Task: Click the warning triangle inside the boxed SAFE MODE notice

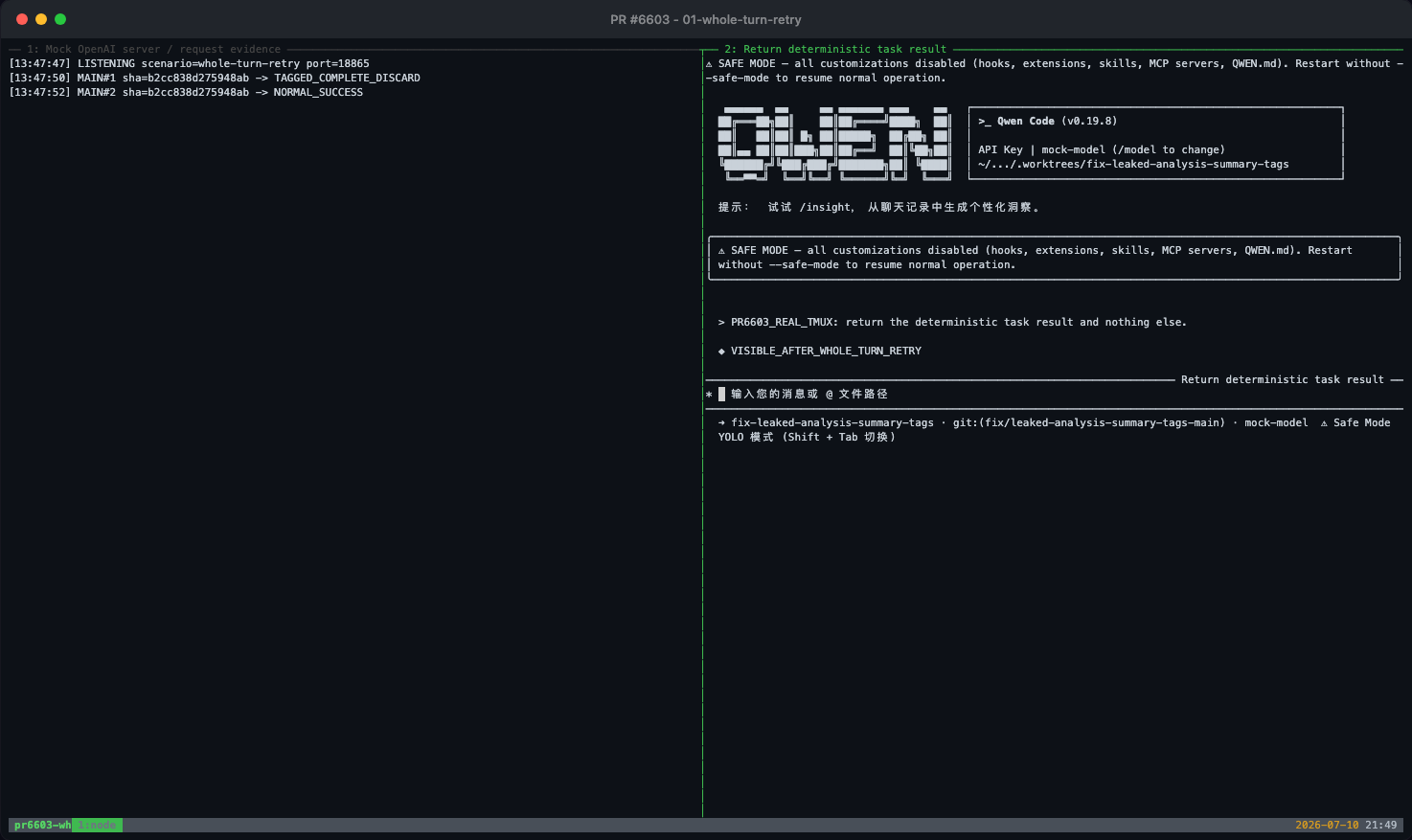Action: coord(721,250)
